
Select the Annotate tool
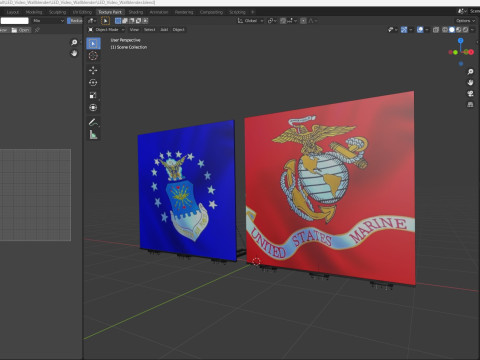pyautogui.click(x=93, y=122)
